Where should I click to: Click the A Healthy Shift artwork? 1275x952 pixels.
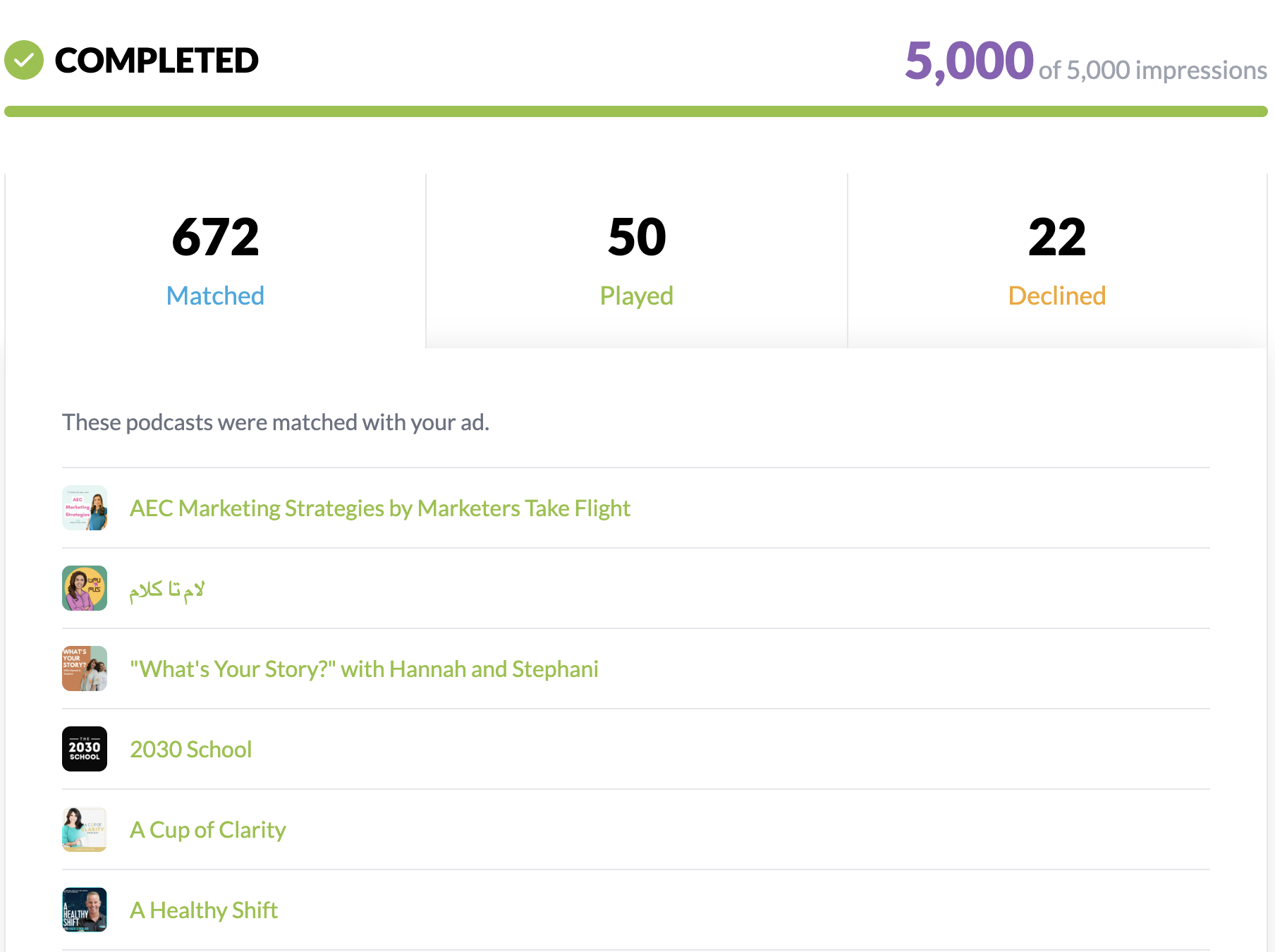tap(84, 910)
